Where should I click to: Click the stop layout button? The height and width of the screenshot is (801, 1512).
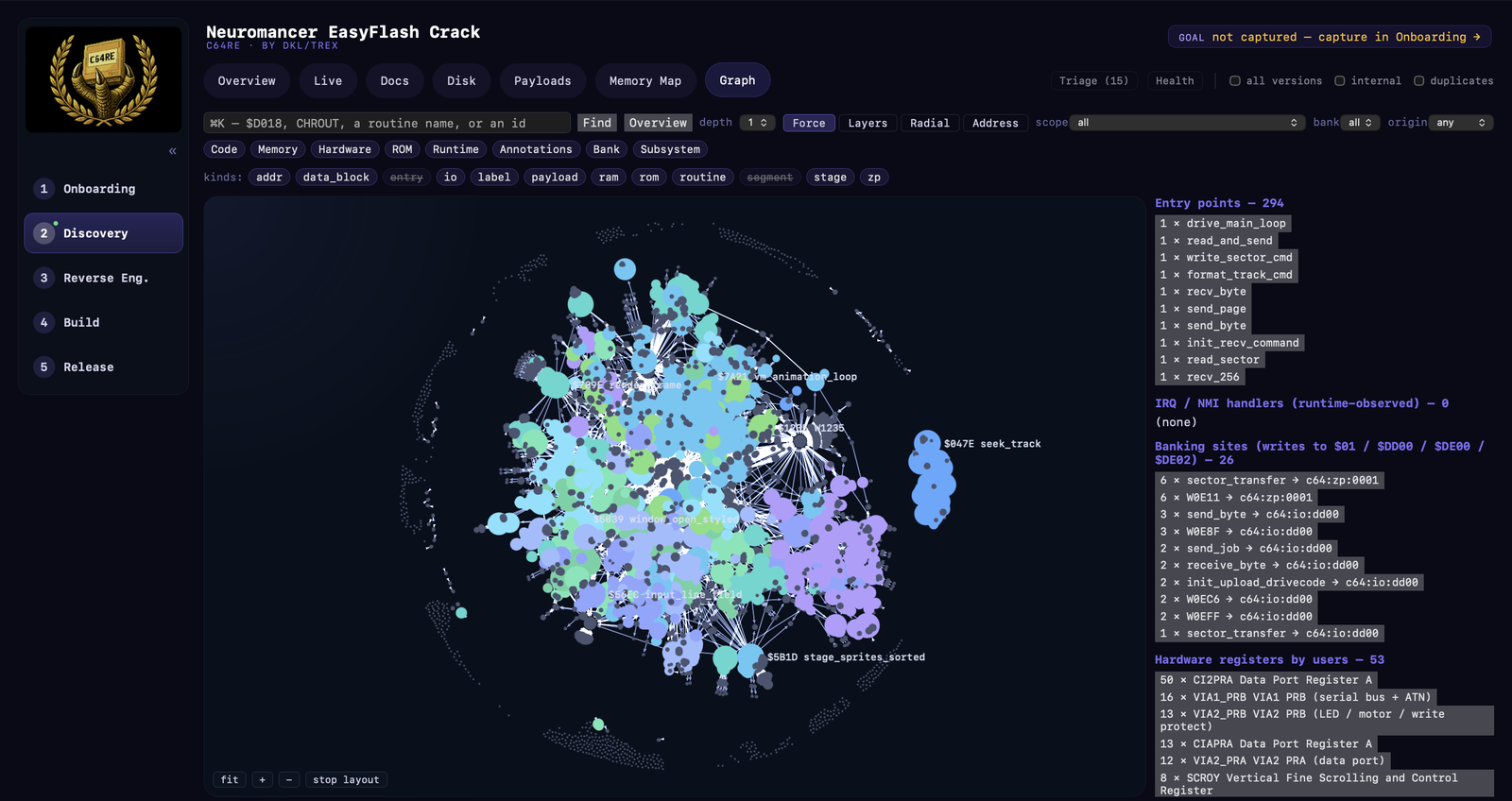click(x=346, y=780)
